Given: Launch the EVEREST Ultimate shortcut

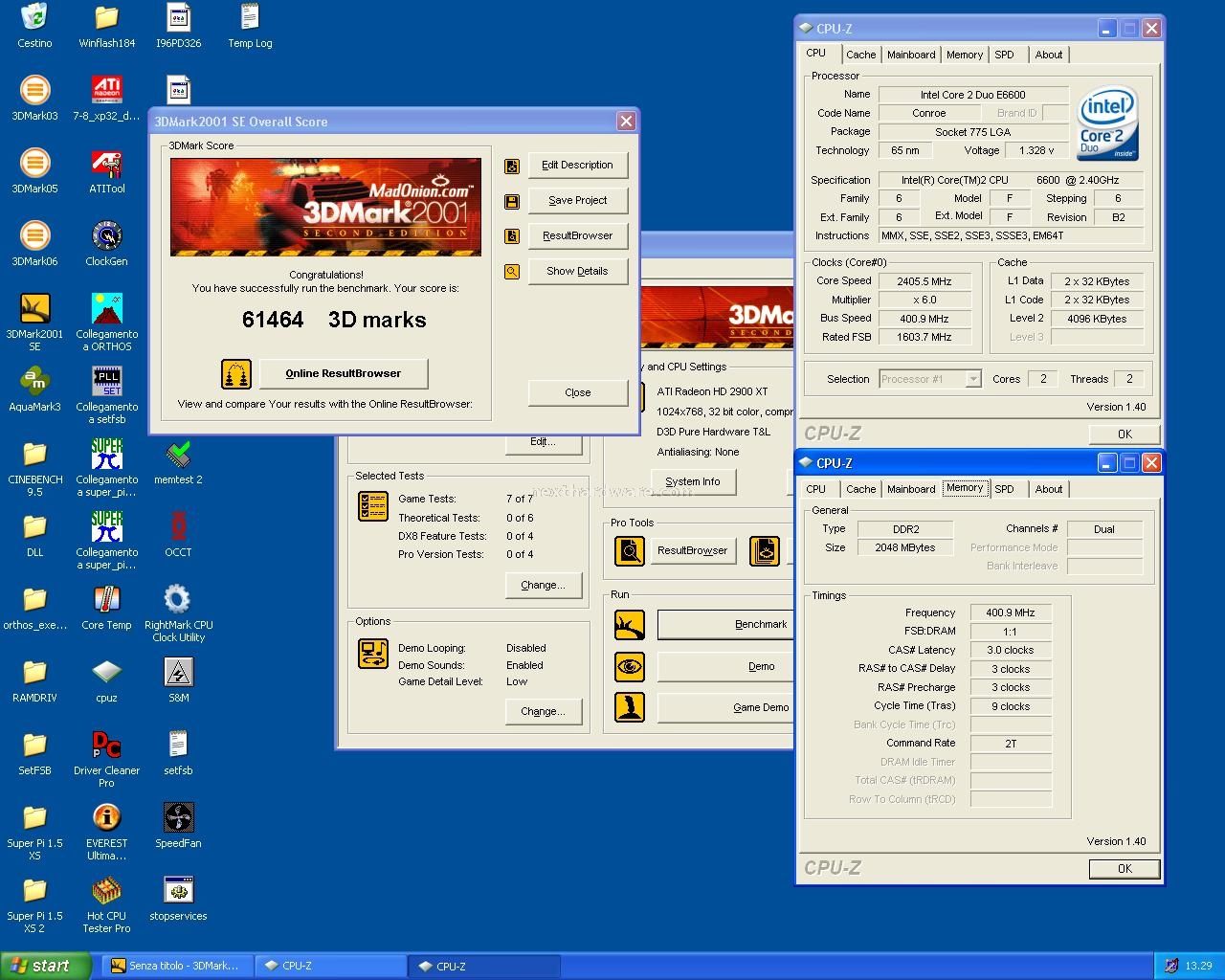Looking at the screenshot, I should tap(106, 817).
